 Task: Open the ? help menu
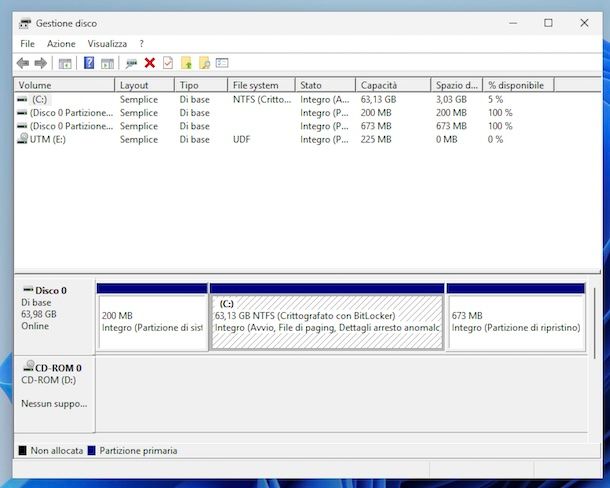coord(142,44)
